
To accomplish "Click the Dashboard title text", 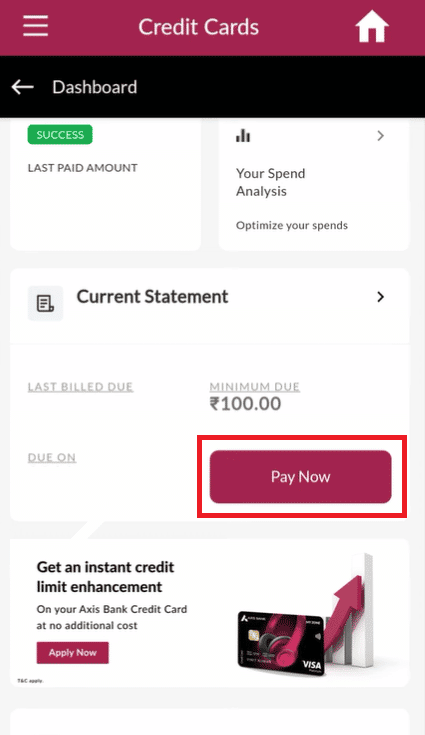I will tap(95, 87).
